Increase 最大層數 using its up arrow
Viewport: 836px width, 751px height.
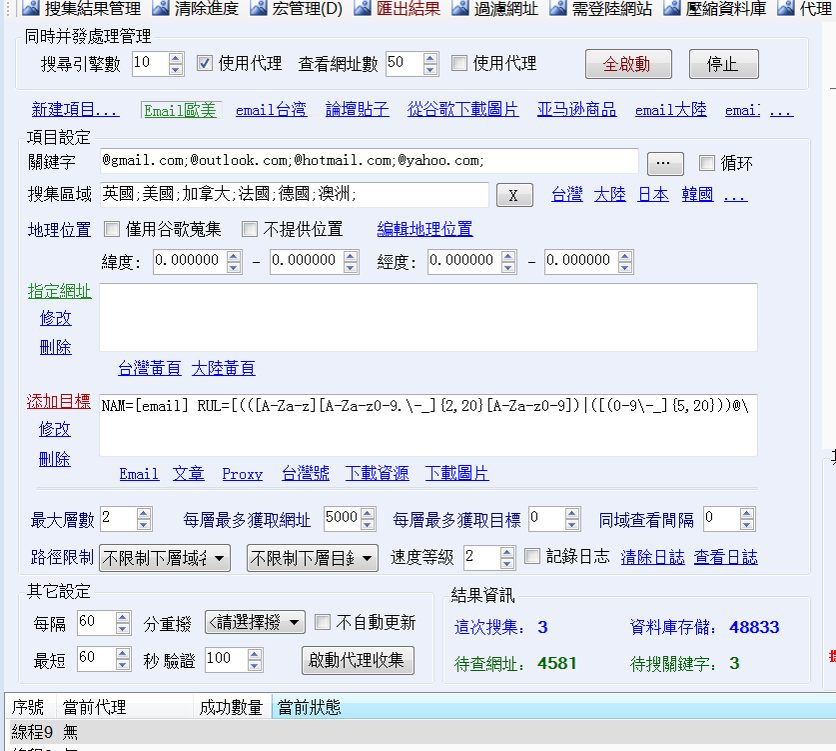click(144, 514)
